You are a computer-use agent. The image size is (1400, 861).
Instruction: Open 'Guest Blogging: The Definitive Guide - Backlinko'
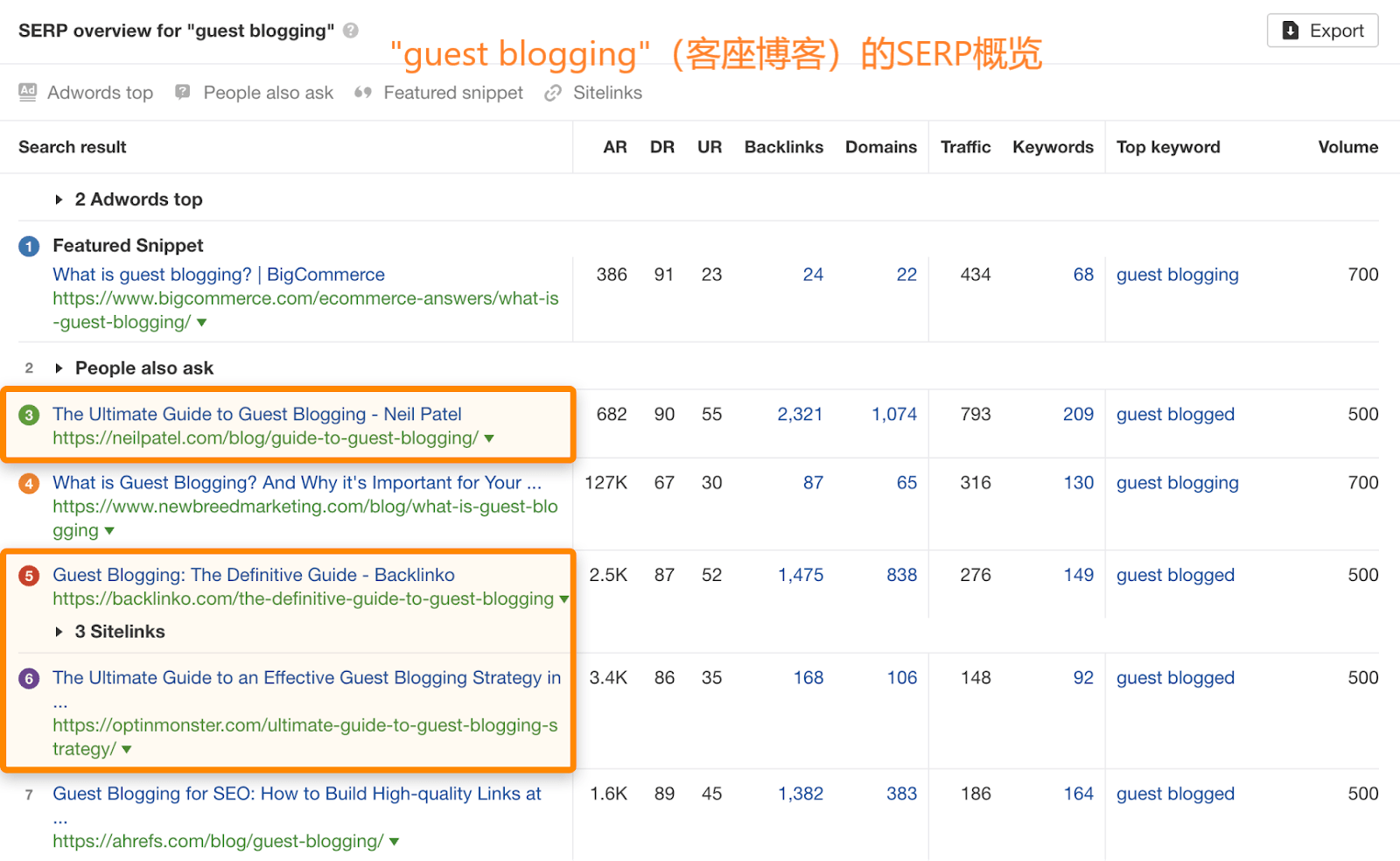[254, 575]
